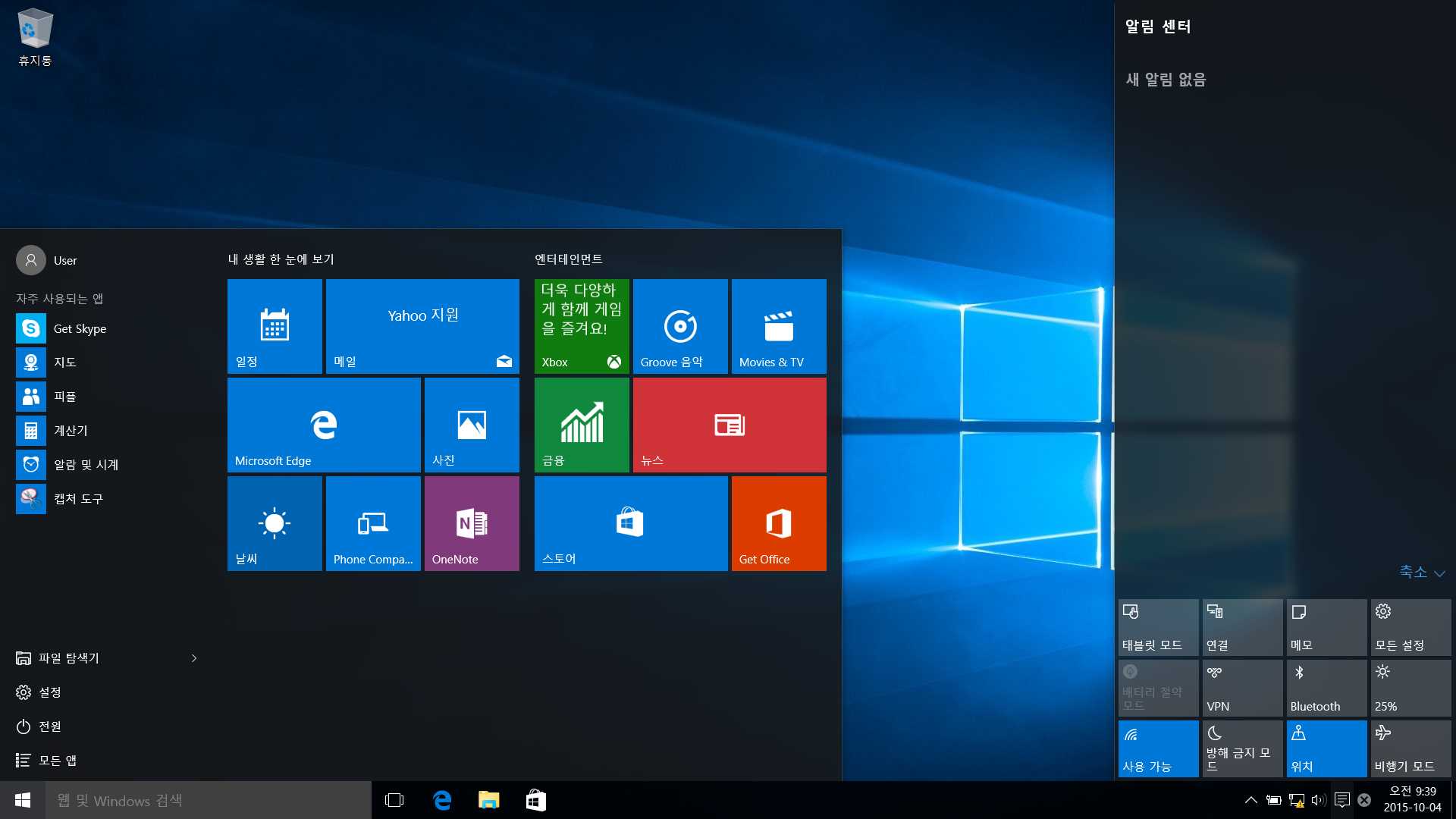This screenshot has height=819, width=1456.
Task: Open the User account picture
Action: point(31,260)
